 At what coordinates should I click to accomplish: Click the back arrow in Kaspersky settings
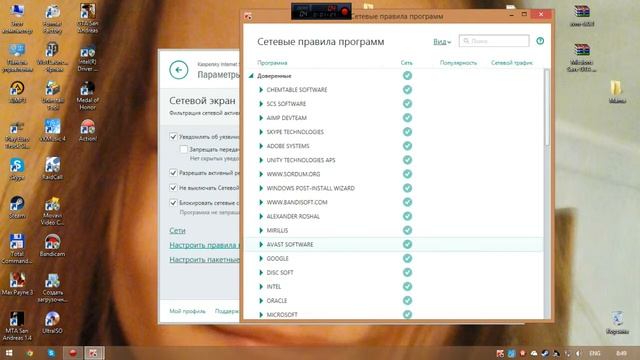(x=179, y=70)
